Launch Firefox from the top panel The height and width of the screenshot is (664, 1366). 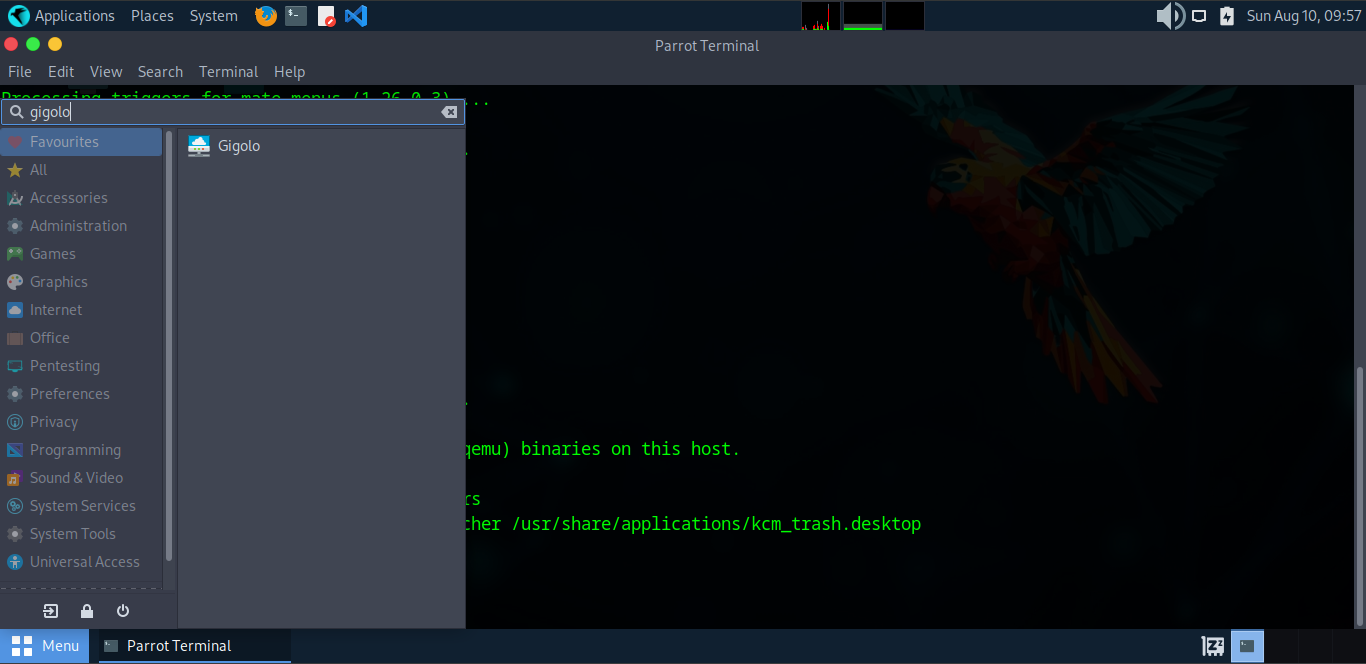(x=265, y=16)
